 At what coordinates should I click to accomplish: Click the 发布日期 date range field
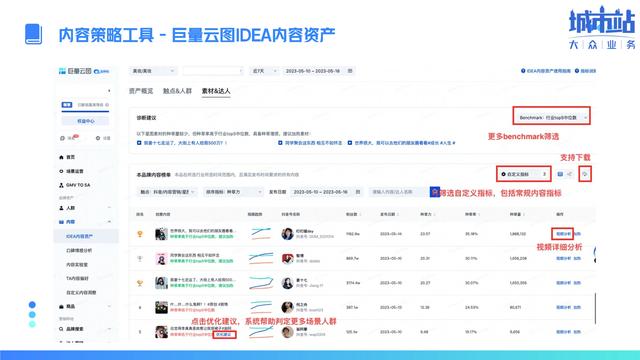click(327, 192)
